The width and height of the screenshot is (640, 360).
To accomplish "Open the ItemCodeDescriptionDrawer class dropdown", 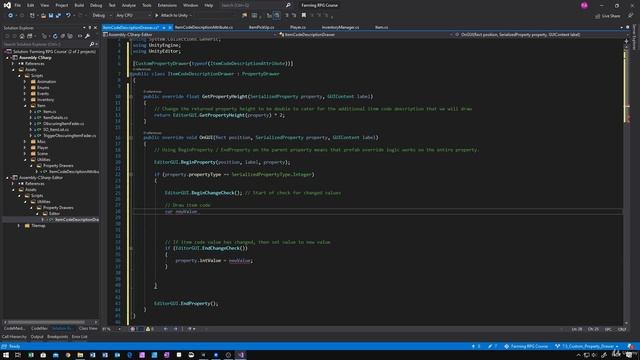I will [366, 35].
